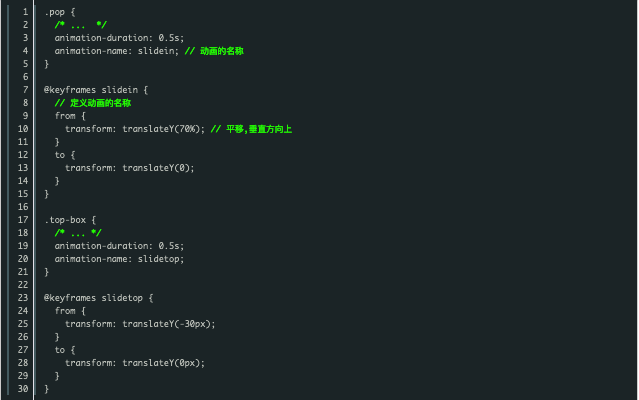Click "animation-name: slidetop;" declaration
The width and height of the screenshot is (639, 400).
click(x=119, y=259)
